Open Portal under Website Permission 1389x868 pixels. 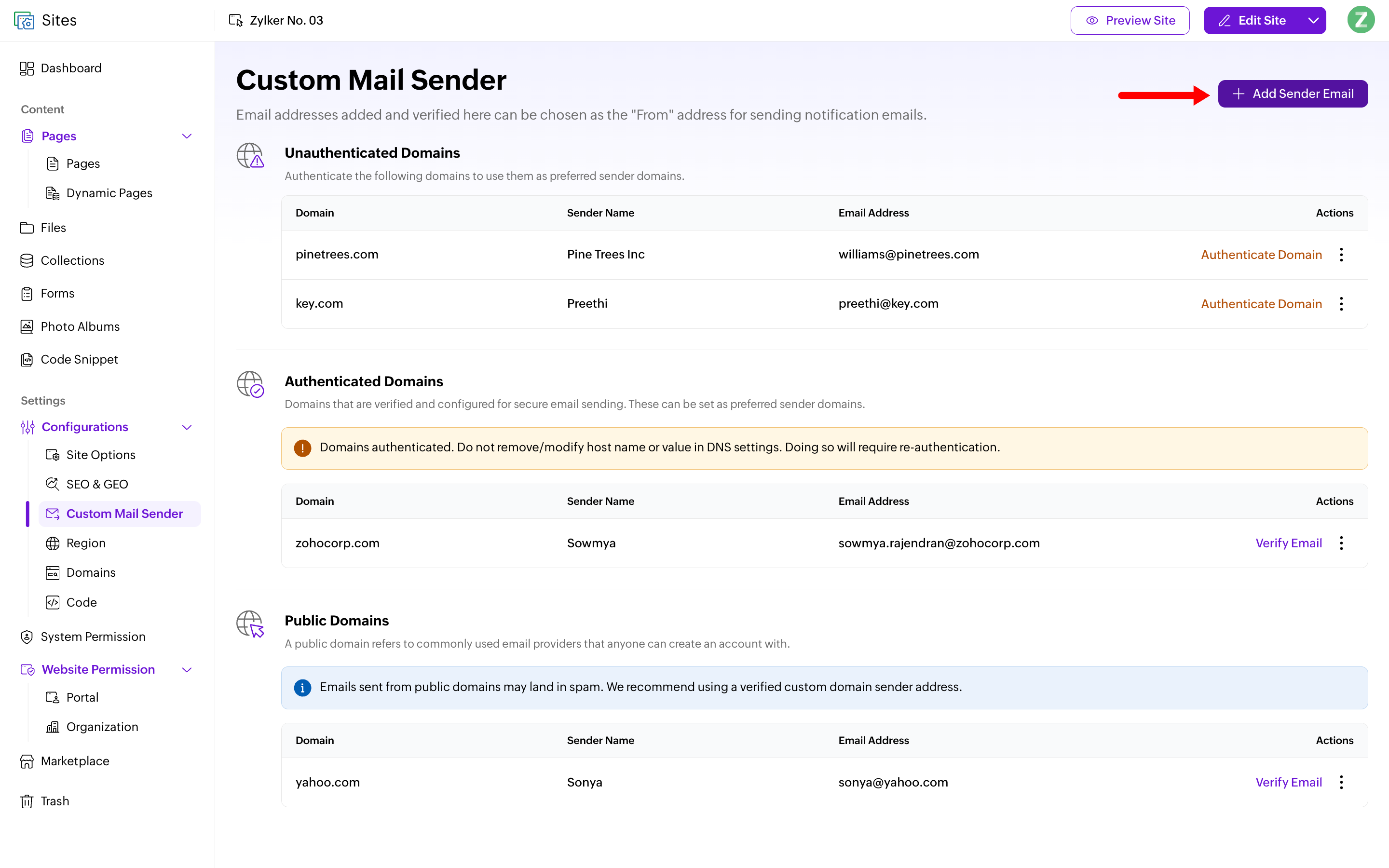(x=82, y=697)
